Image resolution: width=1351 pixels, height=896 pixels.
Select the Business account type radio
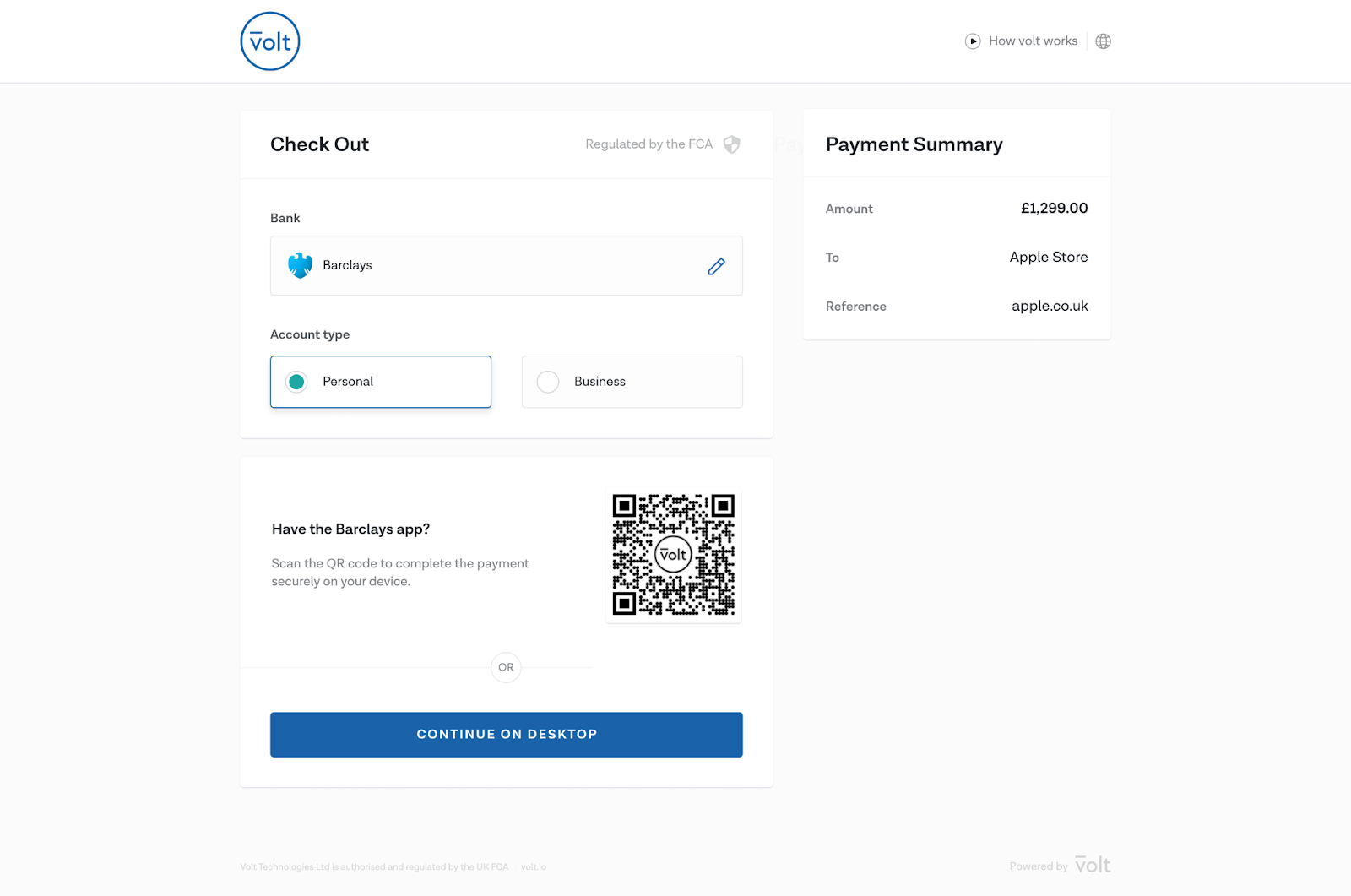click(x=548, y=382)
